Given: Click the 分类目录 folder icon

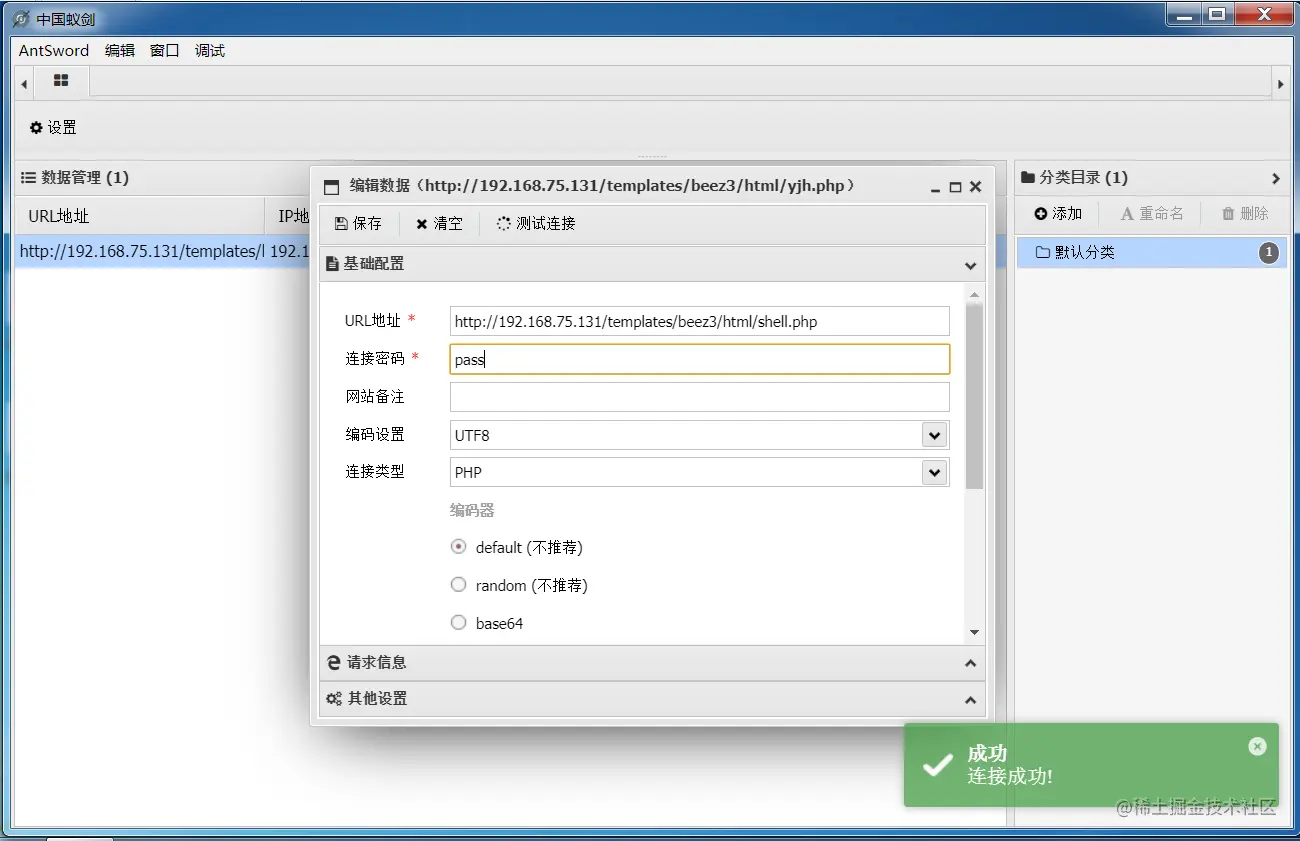Looking at the screenshot, I should coord(1028,178).
